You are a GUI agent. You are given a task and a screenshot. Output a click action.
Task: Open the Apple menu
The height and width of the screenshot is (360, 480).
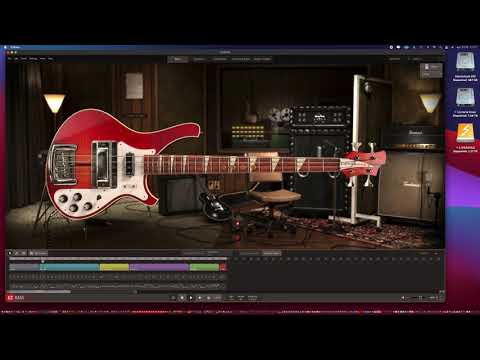(x=6, y=47)
